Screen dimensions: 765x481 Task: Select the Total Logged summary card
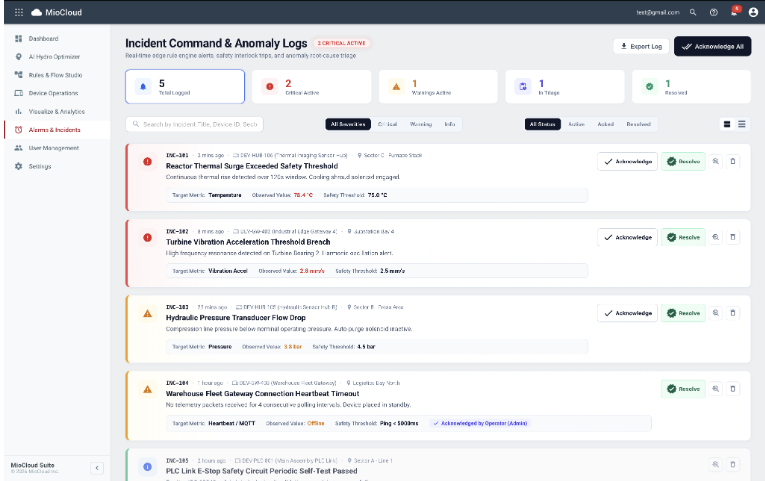[185, 86]
